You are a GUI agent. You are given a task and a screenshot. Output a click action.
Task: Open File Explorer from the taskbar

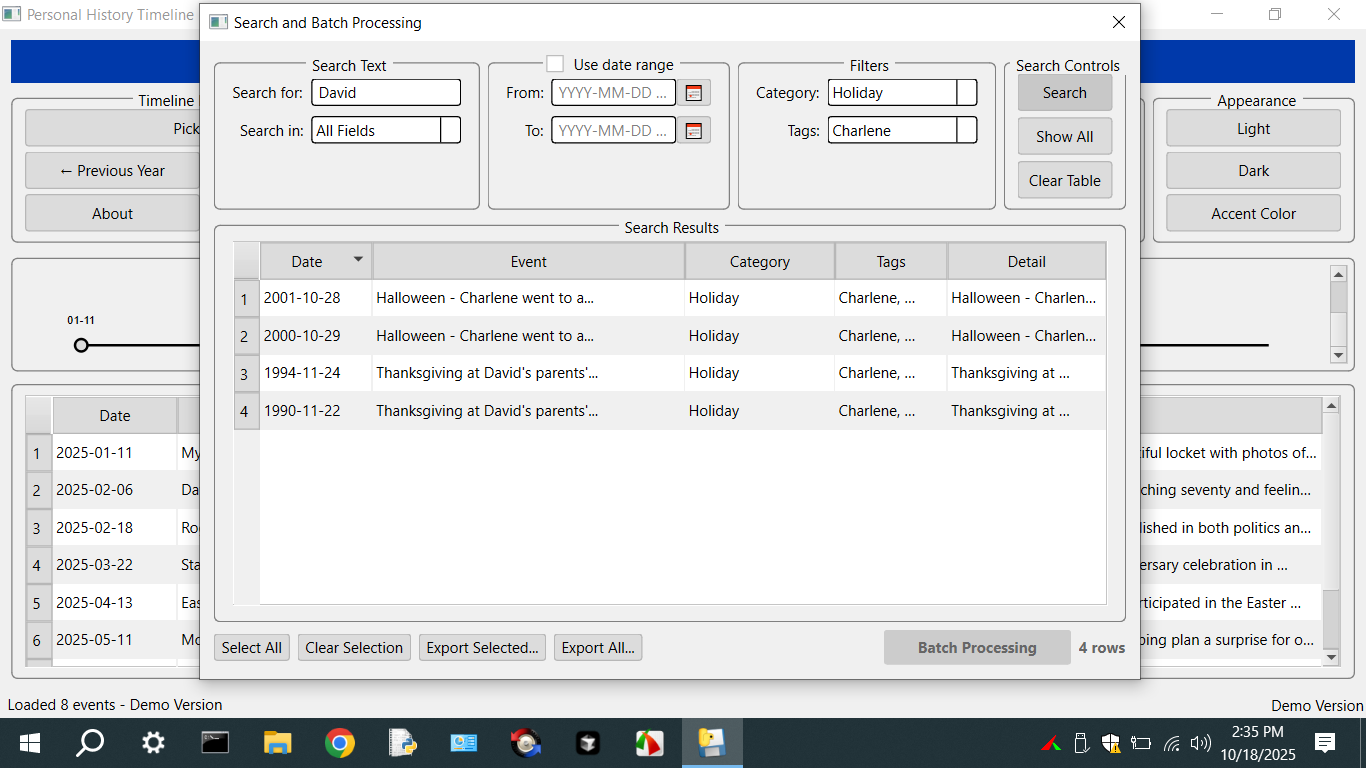coord(277,743)
